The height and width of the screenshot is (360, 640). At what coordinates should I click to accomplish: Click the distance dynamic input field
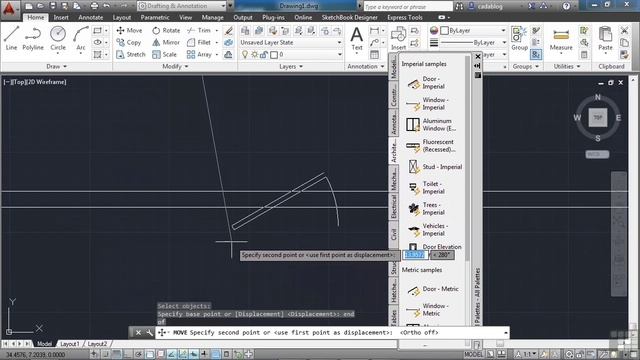point(415,255)
